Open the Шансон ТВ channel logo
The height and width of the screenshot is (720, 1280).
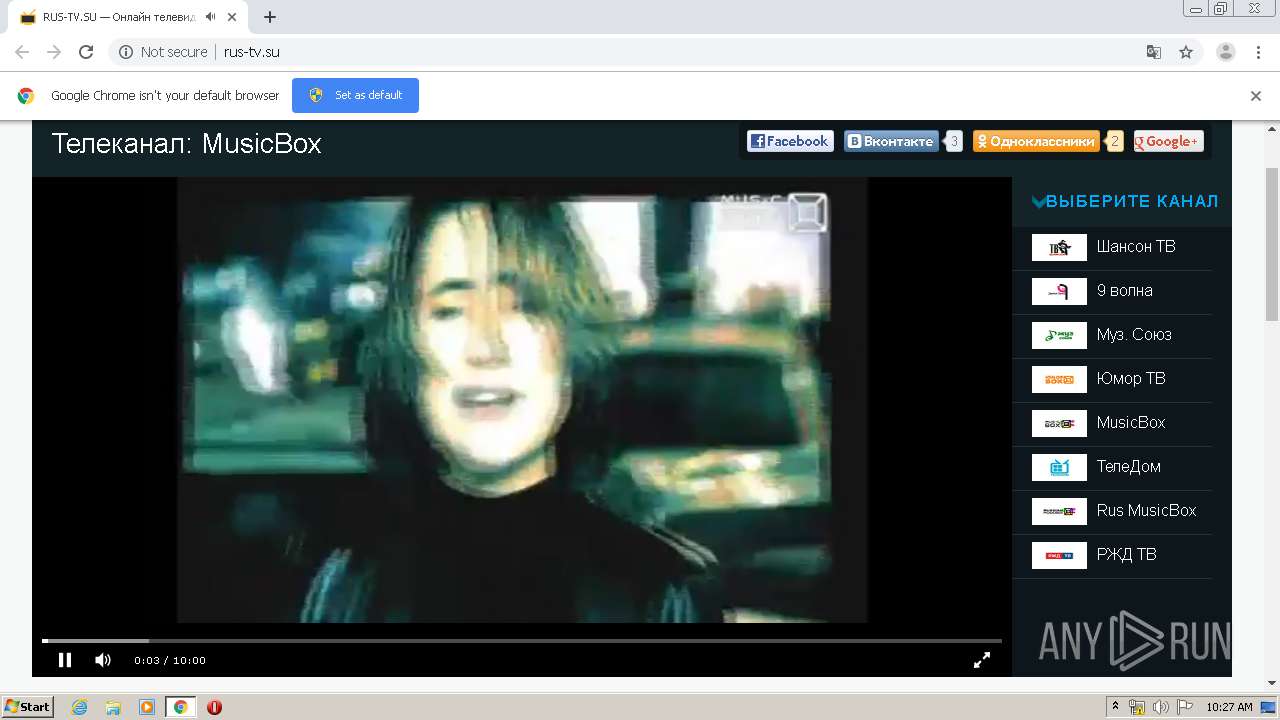(1059, 247)
